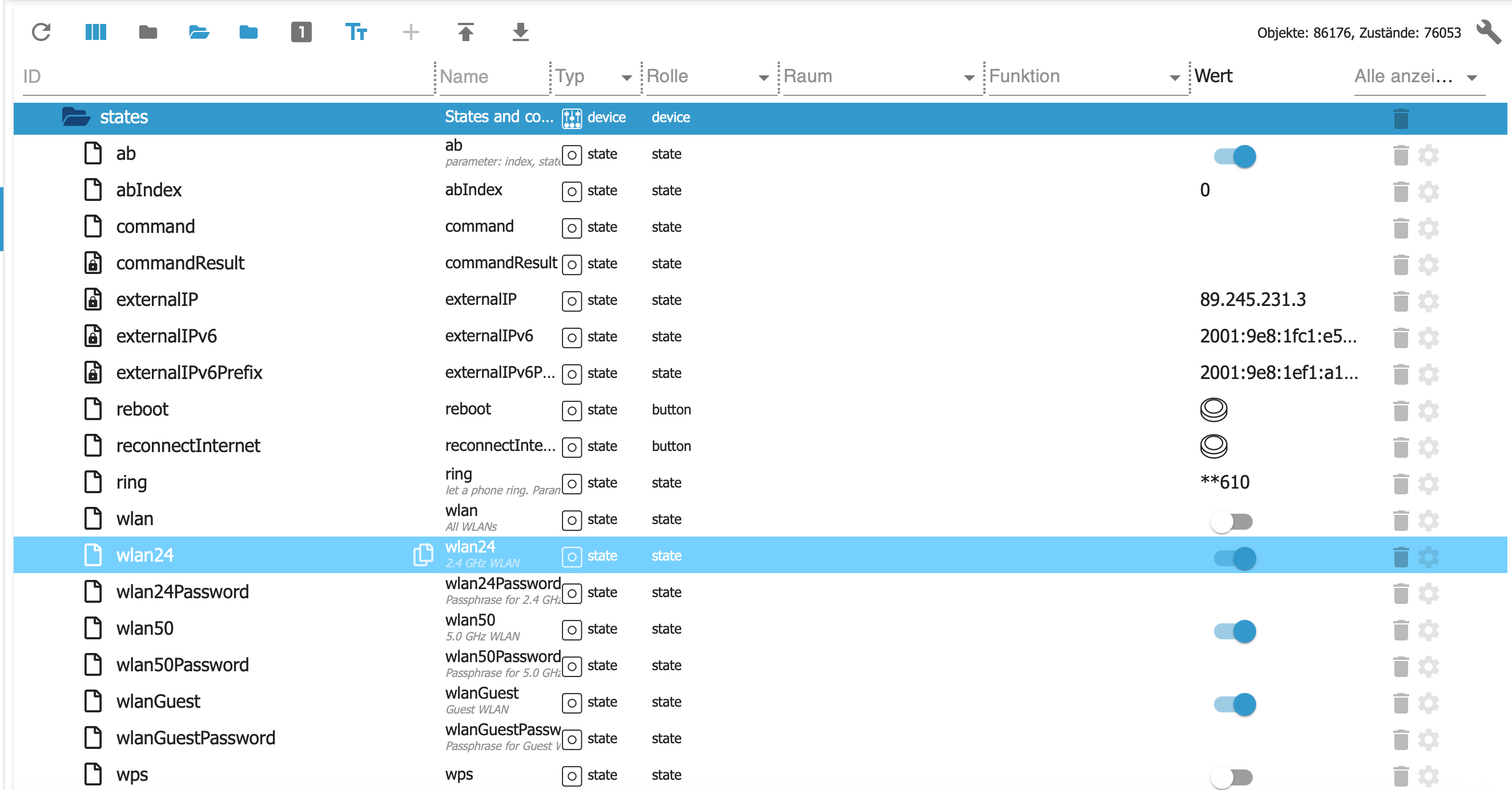This screenshot has width=1512, height=790.
Task: Turn off the wlan50 toggle
Action: tap(1234, 631)
